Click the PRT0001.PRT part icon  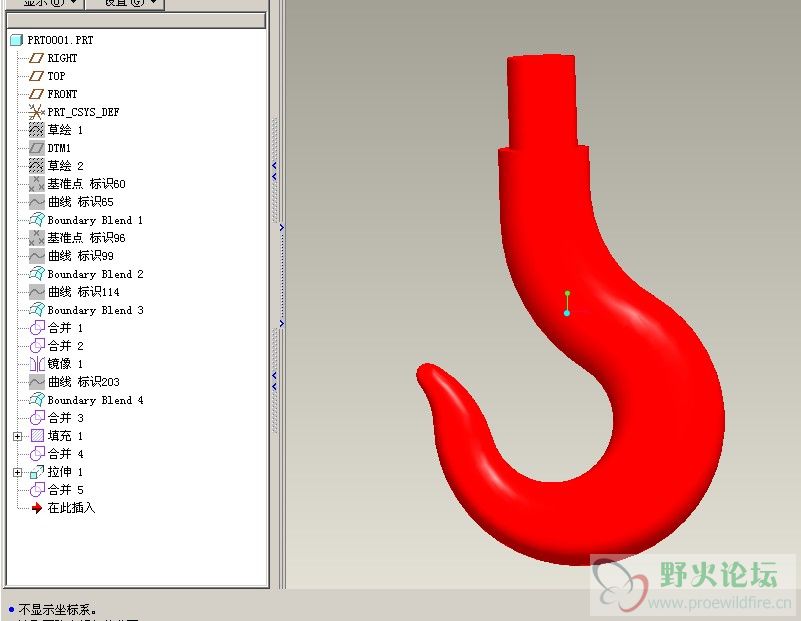[16, 40]
